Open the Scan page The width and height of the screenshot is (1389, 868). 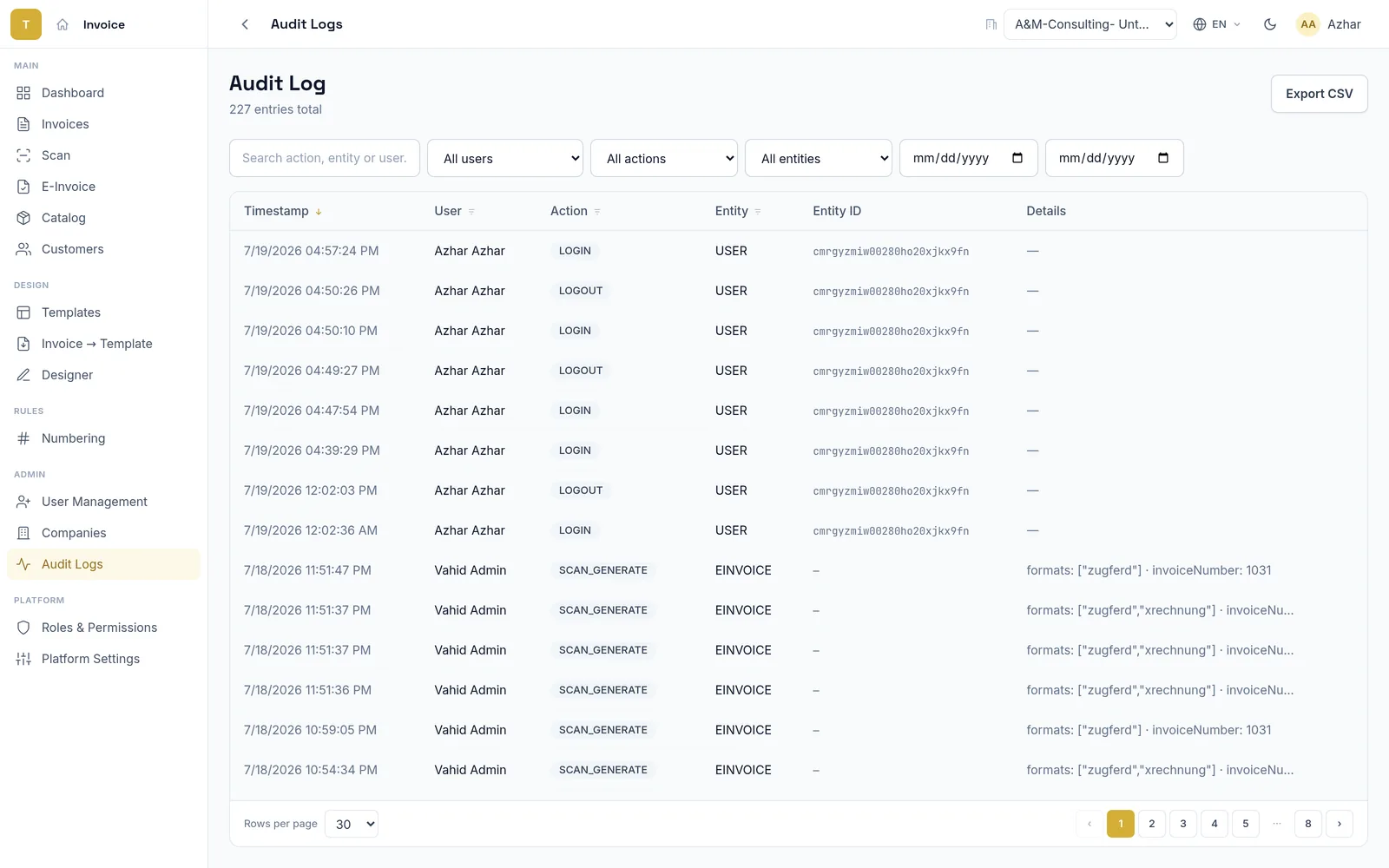[x=103, y=155]
